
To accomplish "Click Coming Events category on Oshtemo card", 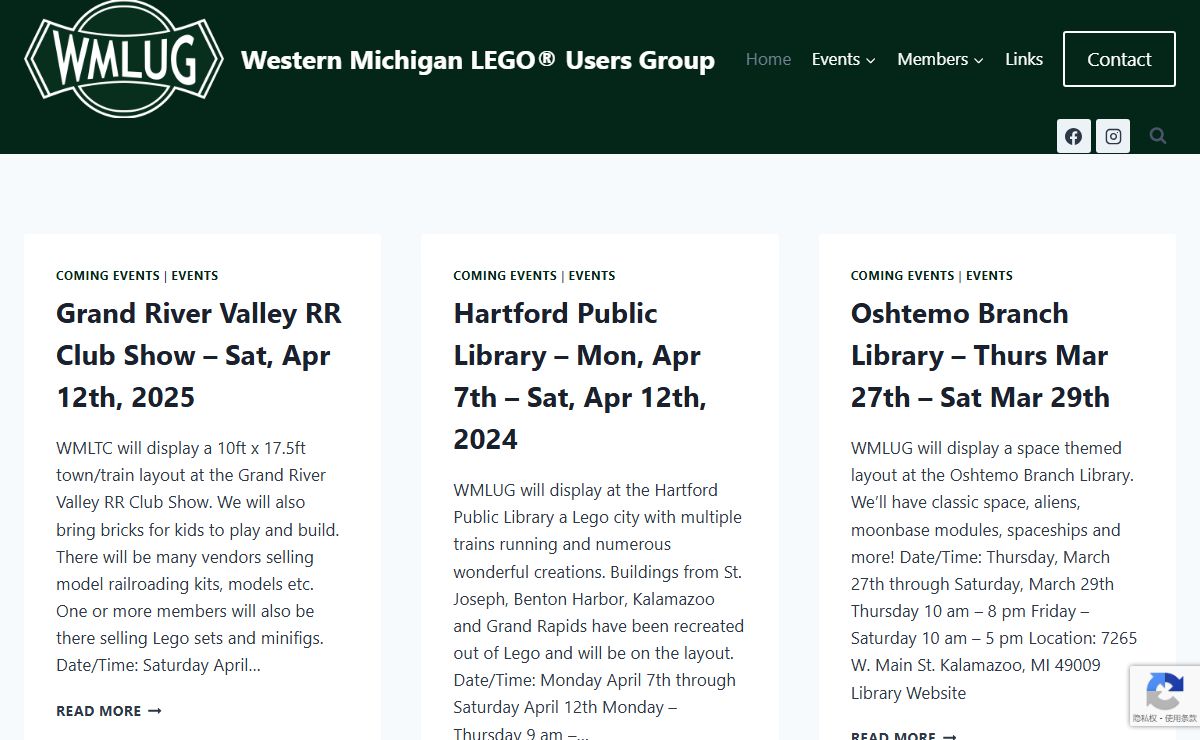I will tap(902, 276).
